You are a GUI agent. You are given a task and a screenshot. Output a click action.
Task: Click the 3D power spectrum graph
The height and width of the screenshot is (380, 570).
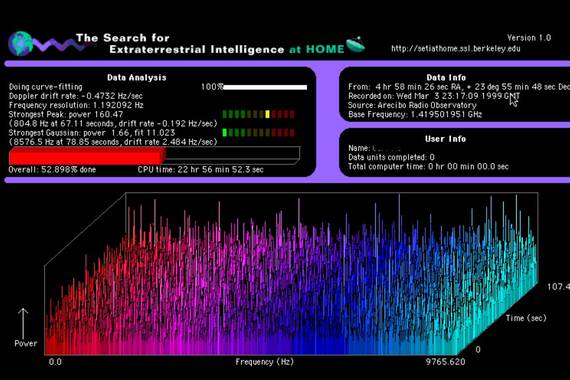click(291, 274)
